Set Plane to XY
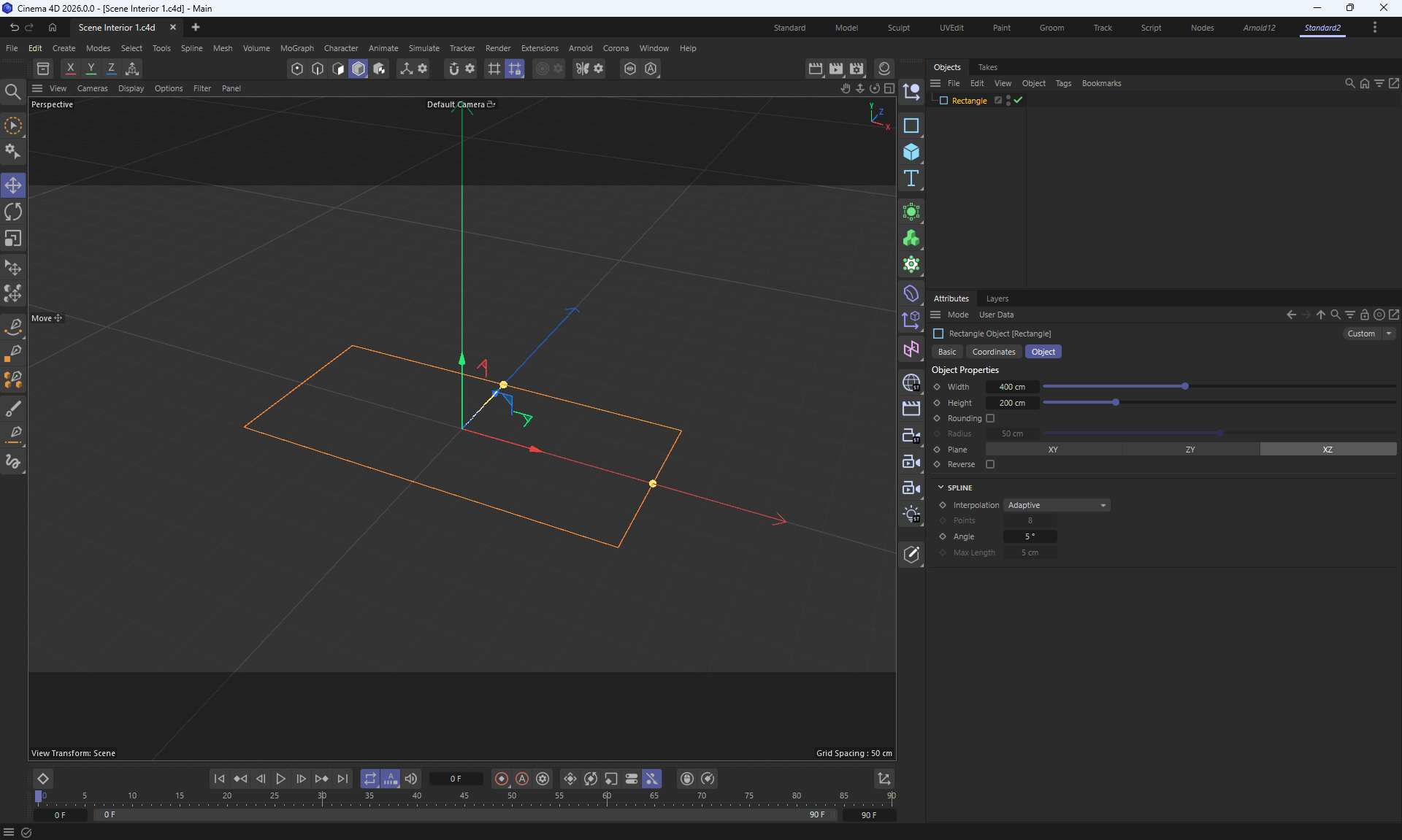The height and width of the screenshot is (840, 1402). (1052, 450)
